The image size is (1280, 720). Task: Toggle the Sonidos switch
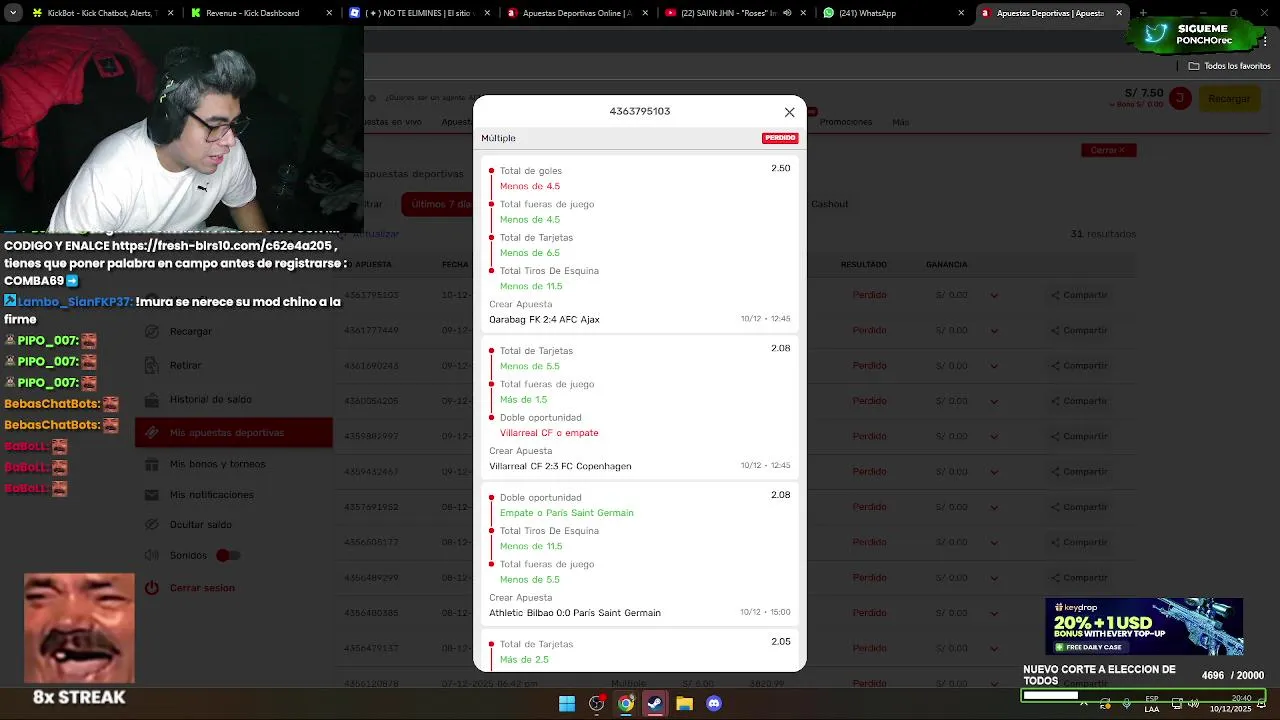point(227,555)
